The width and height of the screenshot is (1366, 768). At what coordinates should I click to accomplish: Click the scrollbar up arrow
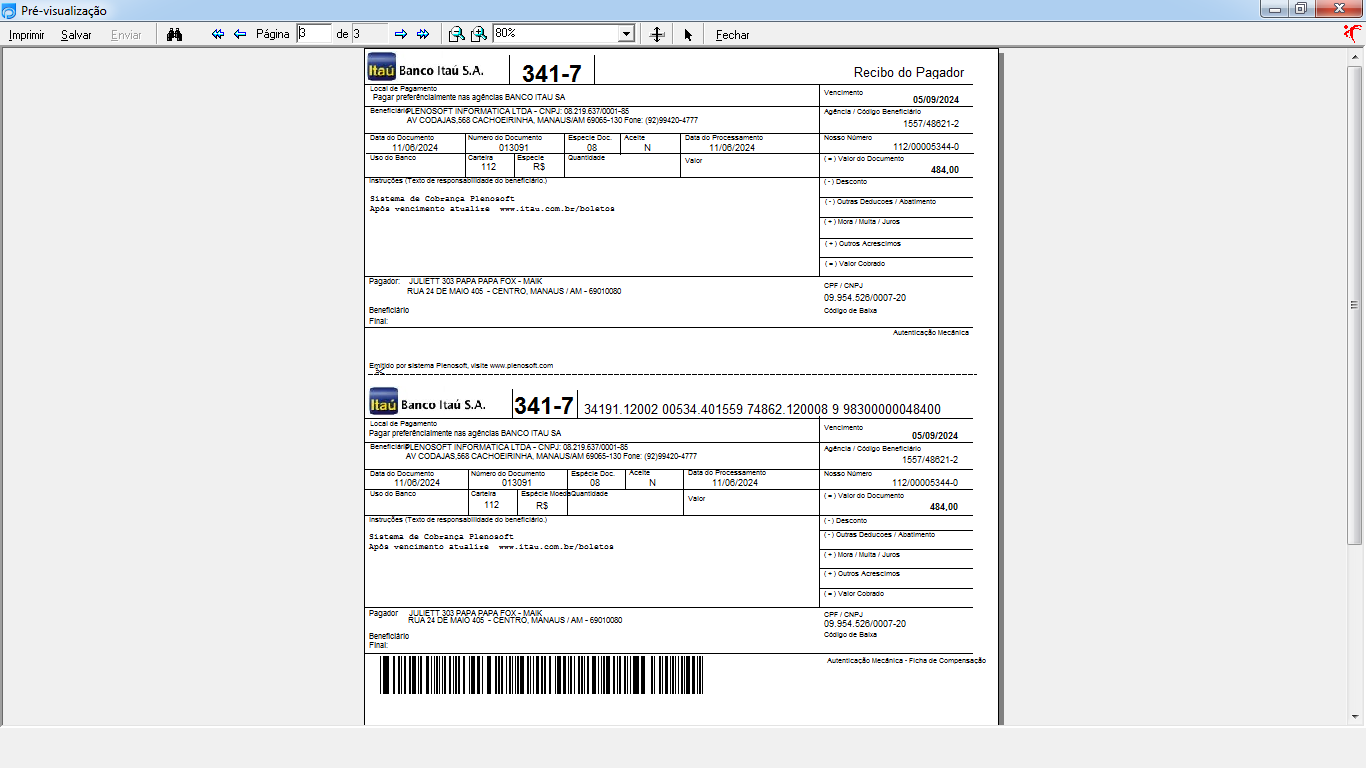(1355, 57)
